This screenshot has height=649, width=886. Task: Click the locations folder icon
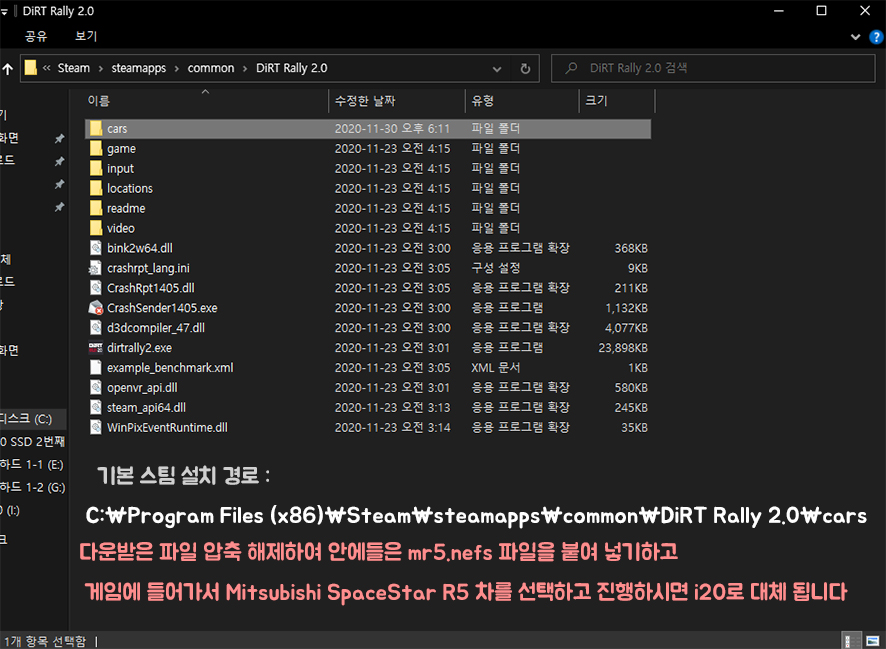coord(96,188)
